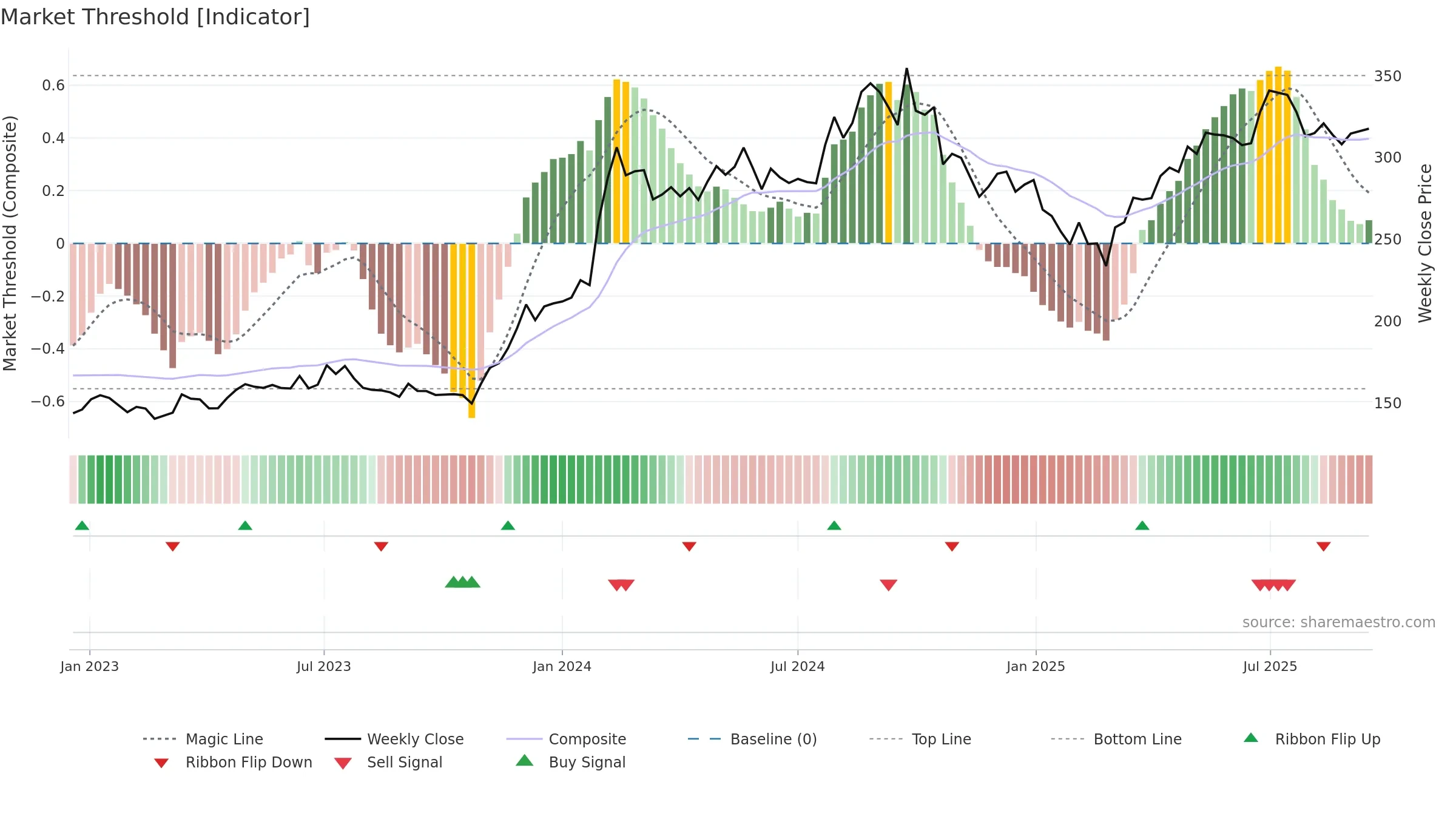Click the 350 tick on right axis
The width and height of the screenshot is (1456, 819).
1388,76
